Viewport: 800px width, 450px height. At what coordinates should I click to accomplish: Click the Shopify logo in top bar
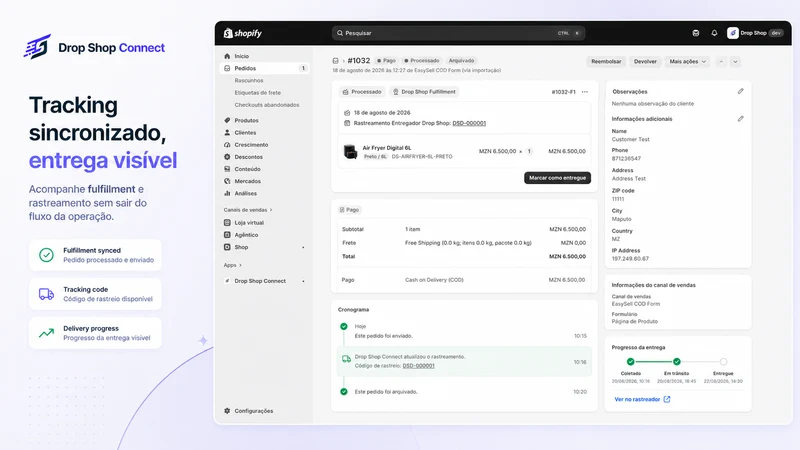243,33
